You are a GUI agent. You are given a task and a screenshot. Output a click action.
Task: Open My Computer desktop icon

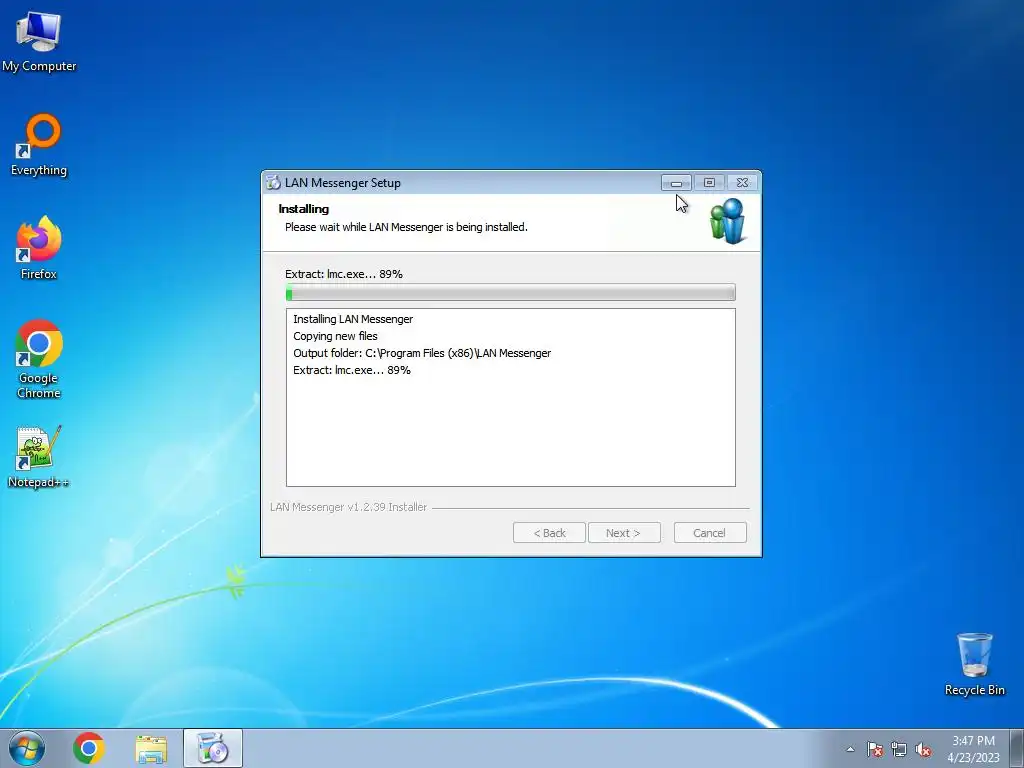pyautogui.click(x=39, y=41)
